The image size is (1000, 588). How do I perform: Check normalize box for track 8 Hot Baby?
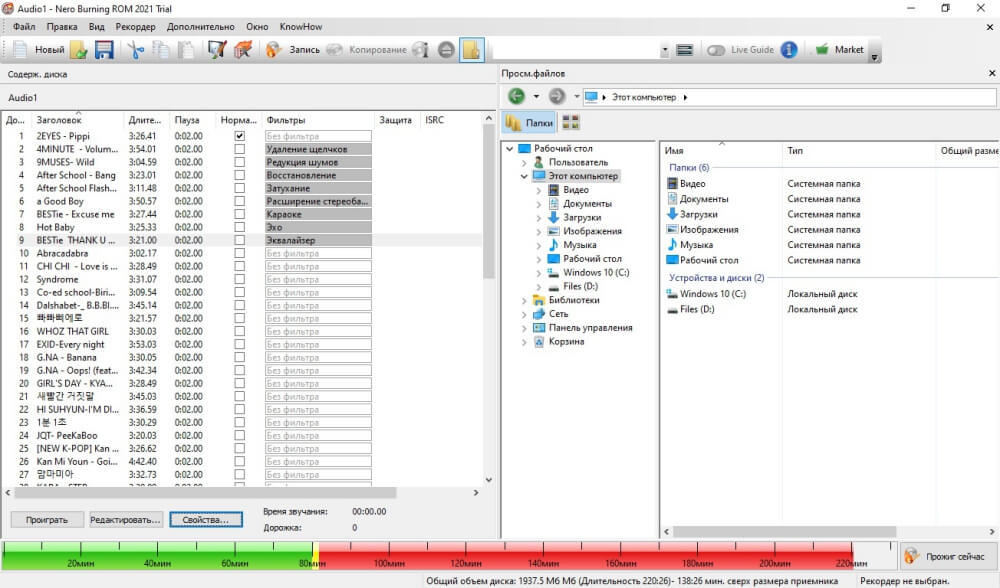(239, 227)
